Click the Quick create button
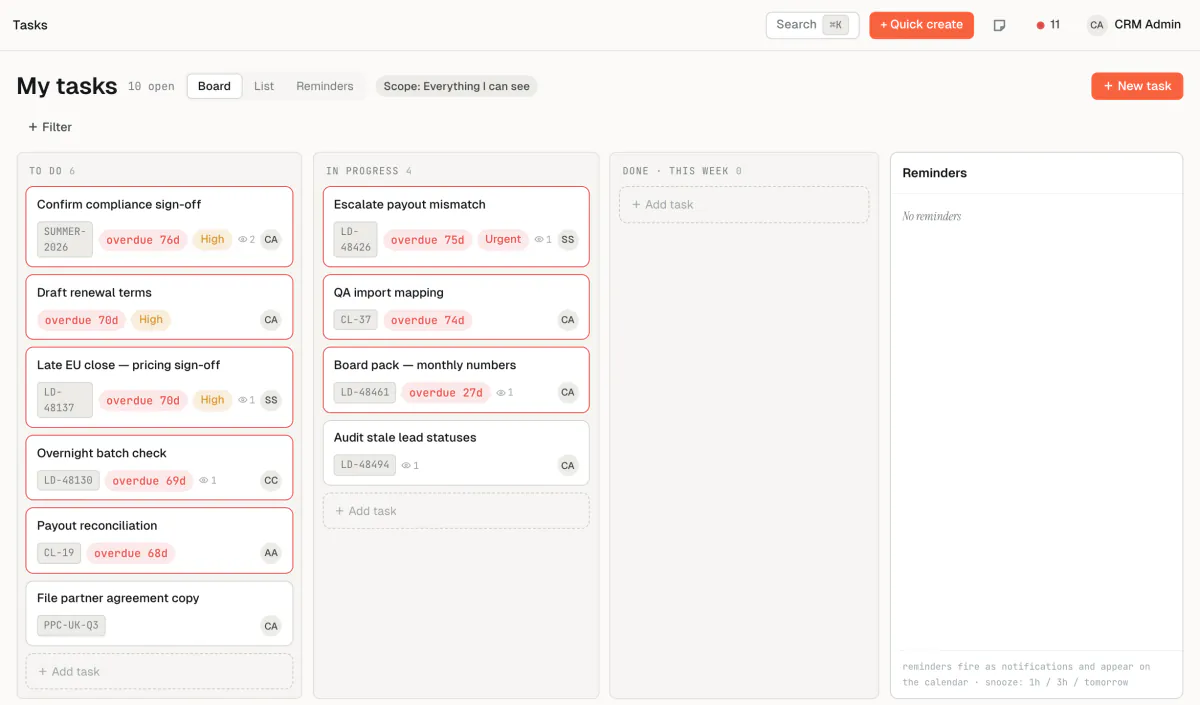 tap(921, 25)
